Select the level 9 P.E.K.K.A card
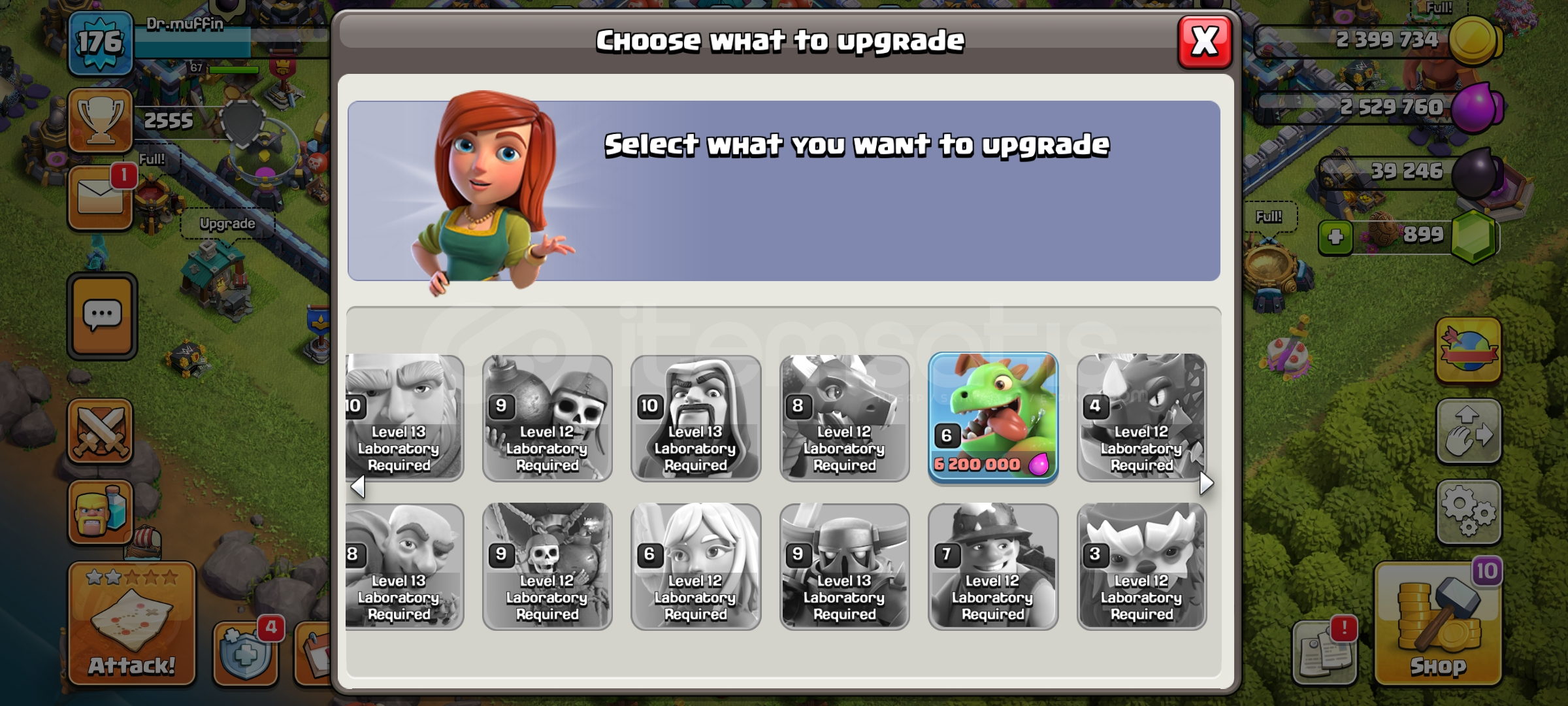Screen dimensions: 1568x706 (844, 567)
